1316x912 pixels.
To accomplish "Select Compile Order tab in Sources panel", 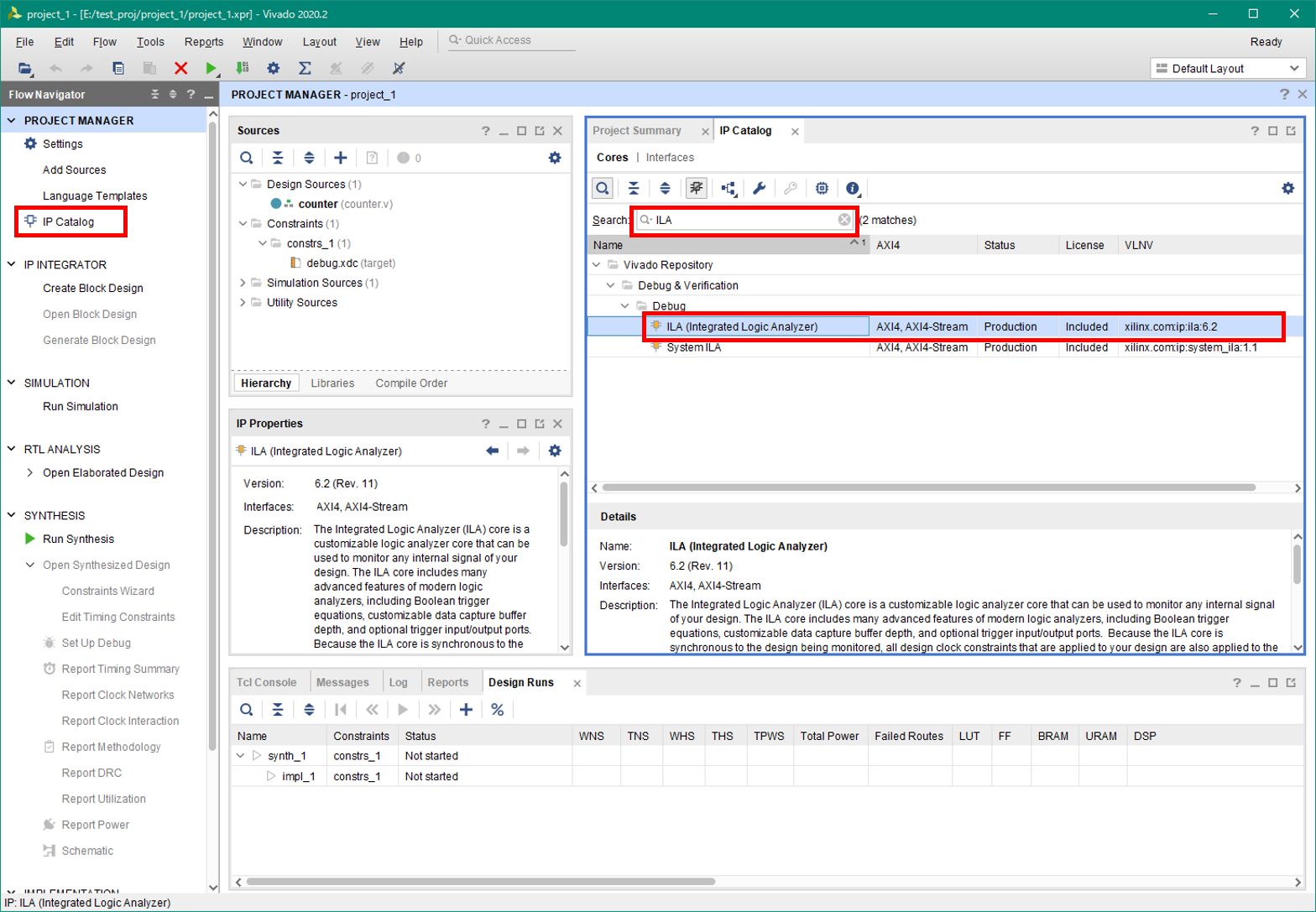I will (x=411, y=383).
